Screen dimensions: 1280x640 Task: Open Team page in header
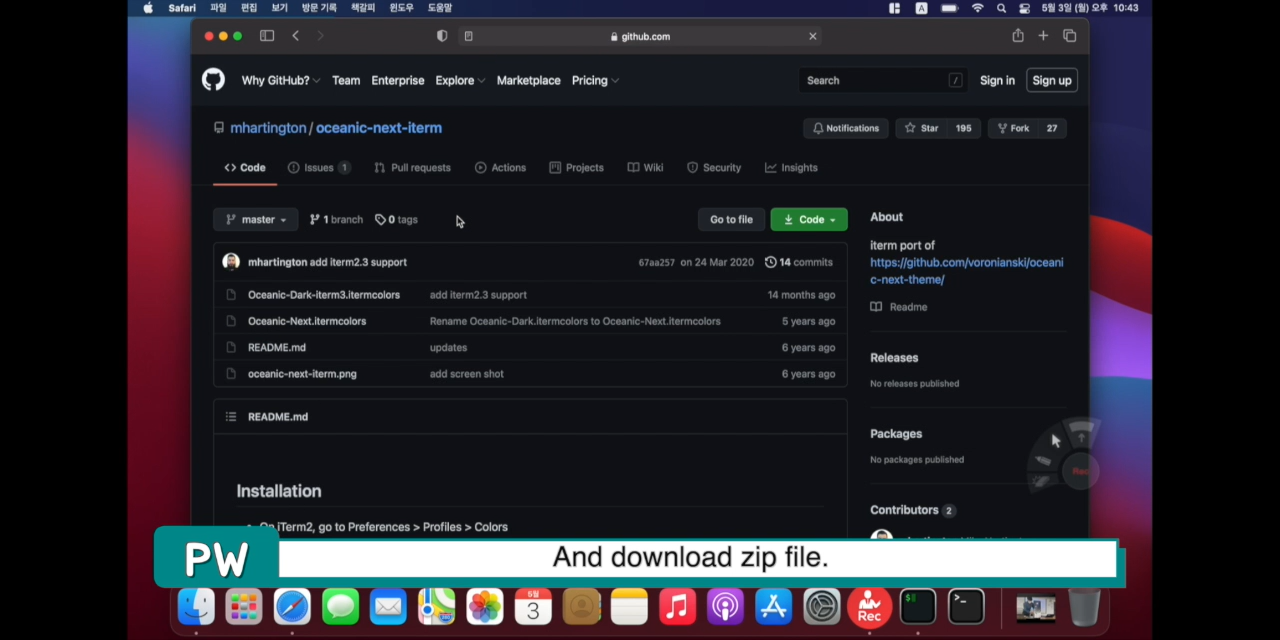[x=346, y=80]
